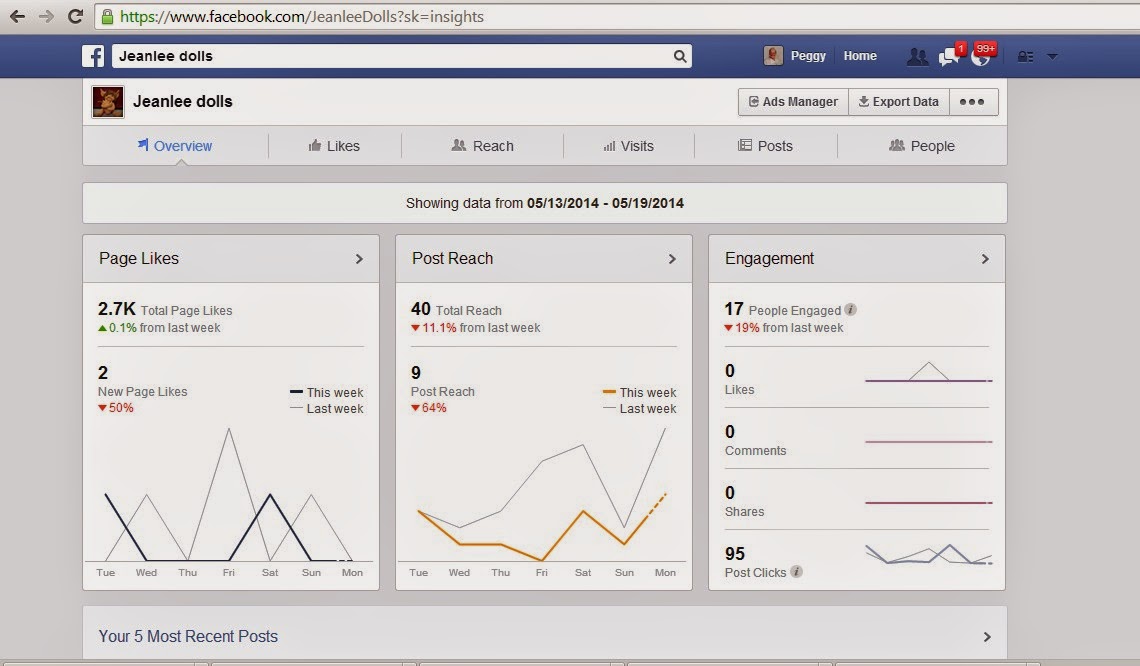The image size is (1140, 666).
Task: Switch to the Reach tab
Action: pos(484,145)
